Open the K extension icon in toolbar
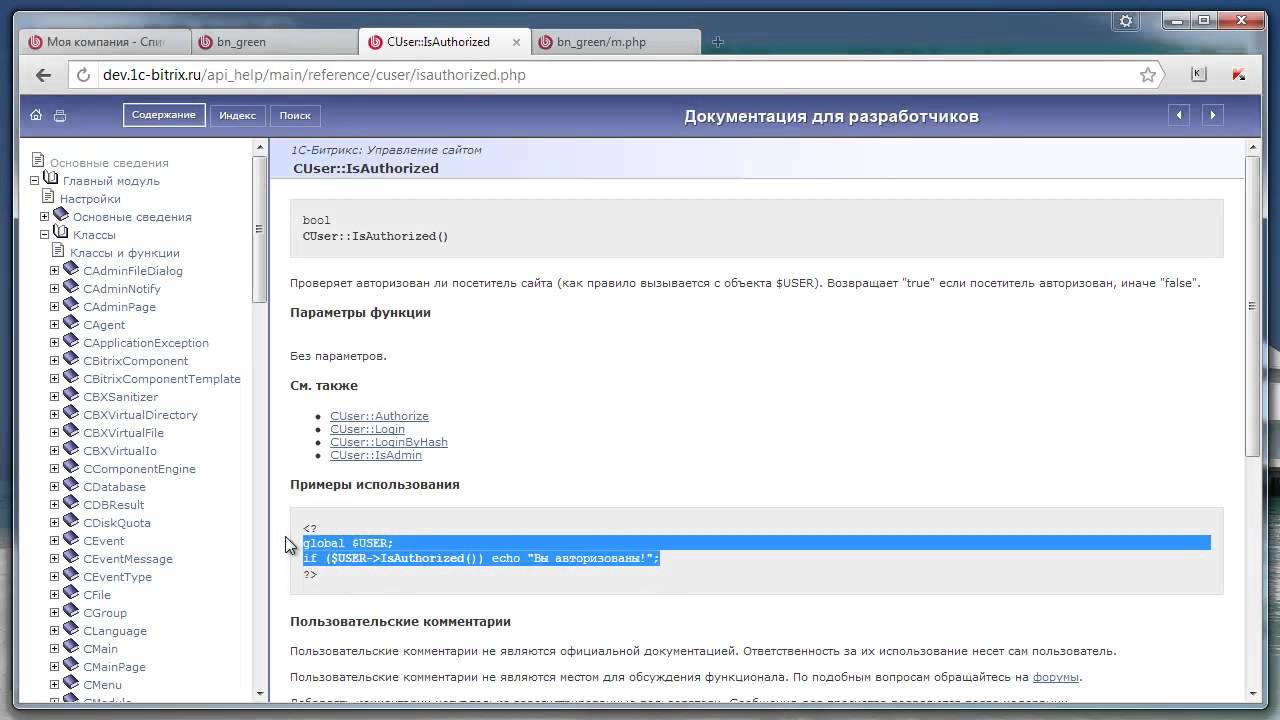 1198,74
